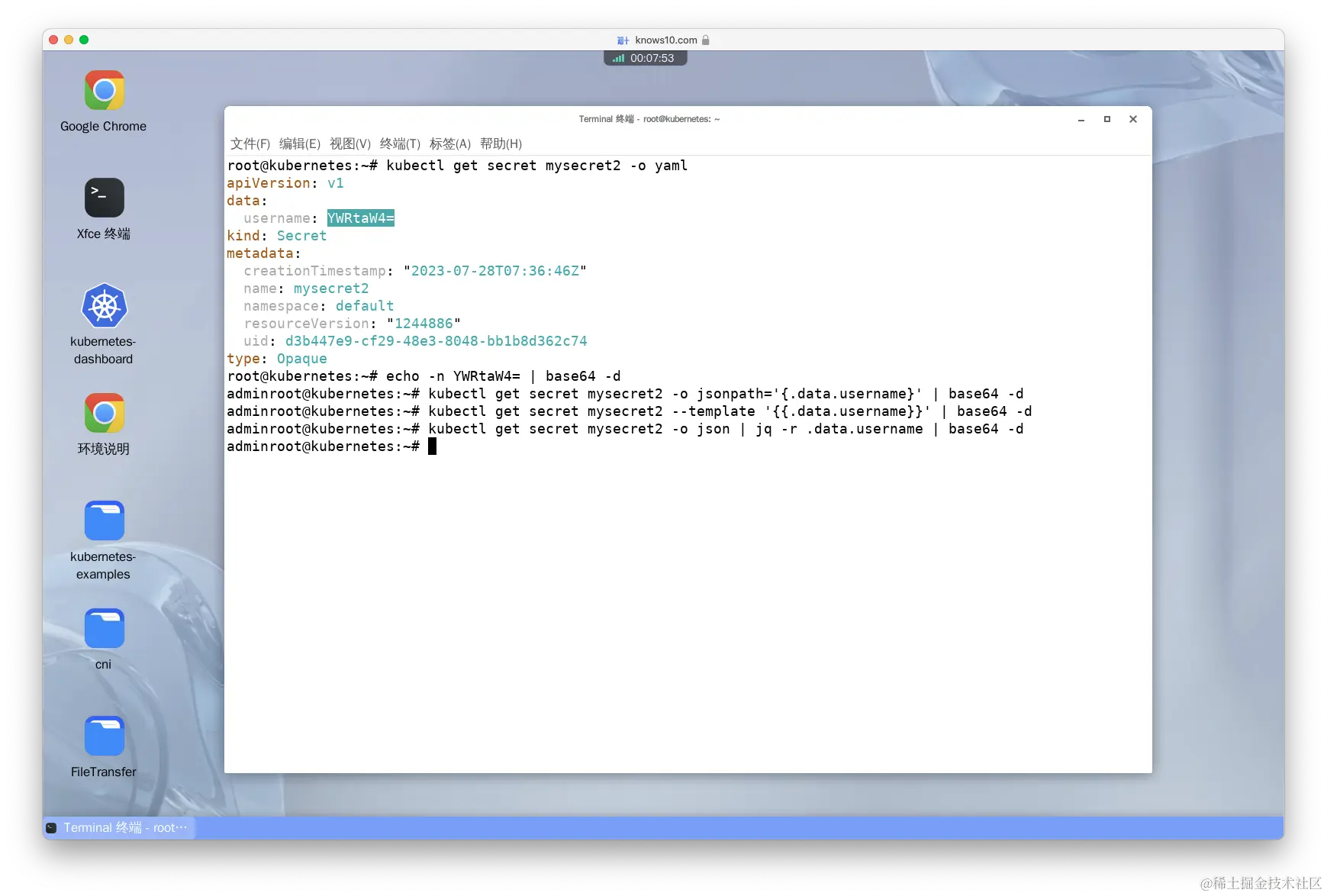Open the 文件(F) menu
Screen dimensions: 1327x896
click(253, 143)
